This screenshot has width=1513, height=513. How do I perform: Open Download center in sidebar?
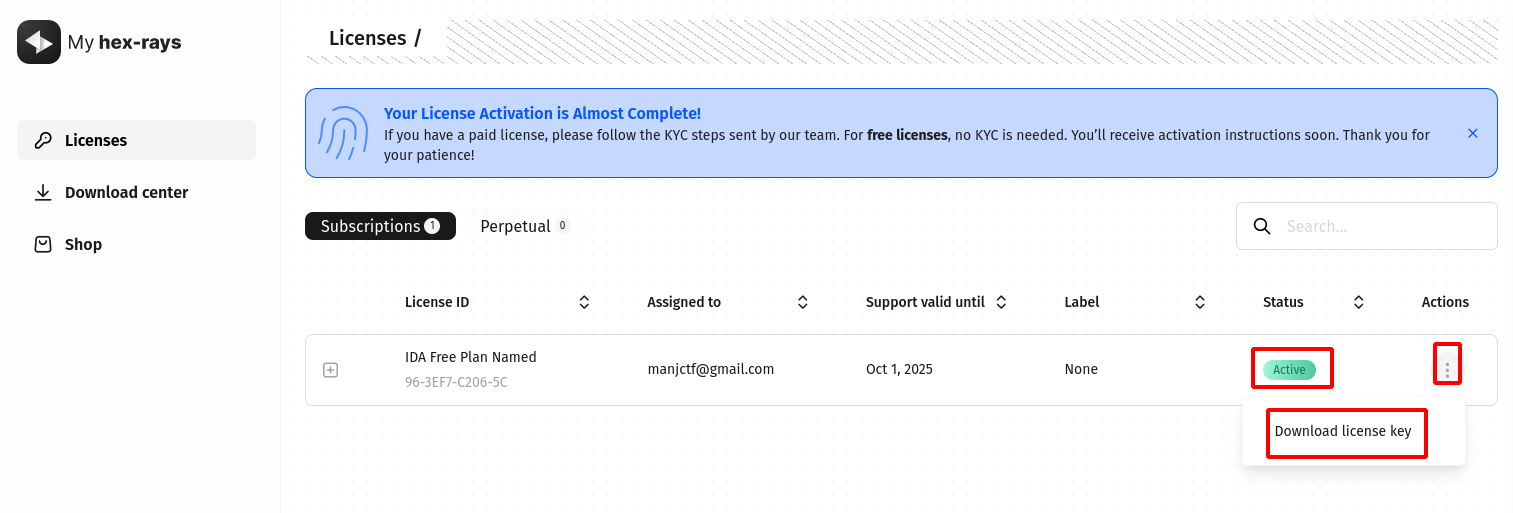126,192
